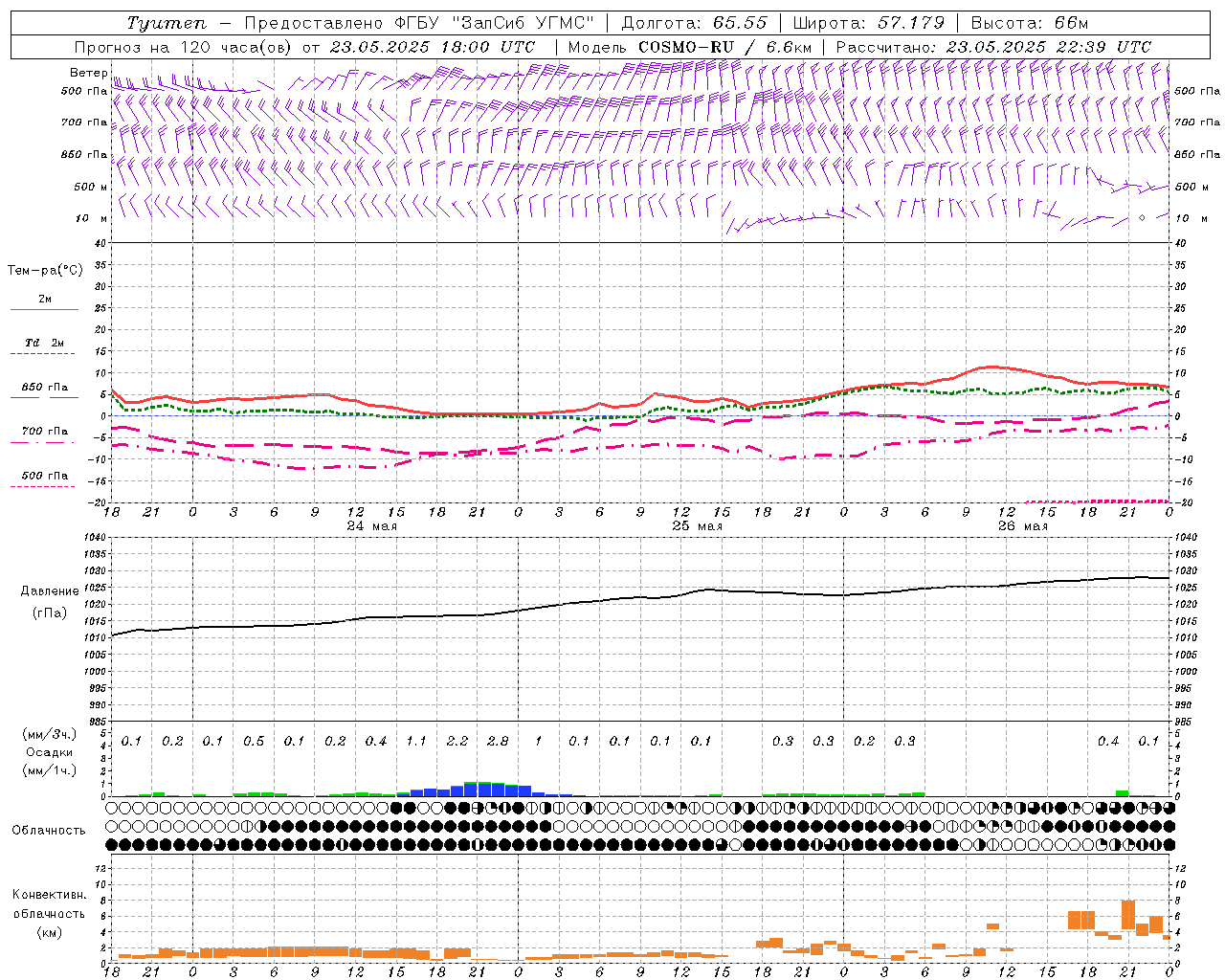Click the "25 мая" date label
1225x980 pixels.
tap(697, 526)
